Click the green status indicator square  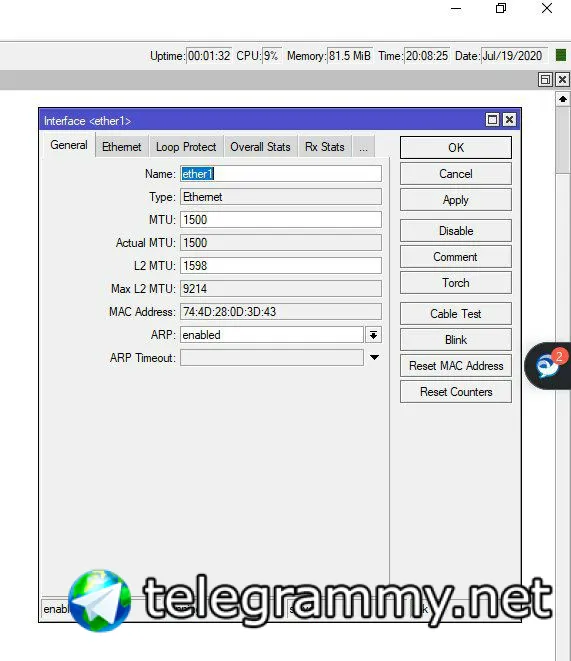[560, 55]
